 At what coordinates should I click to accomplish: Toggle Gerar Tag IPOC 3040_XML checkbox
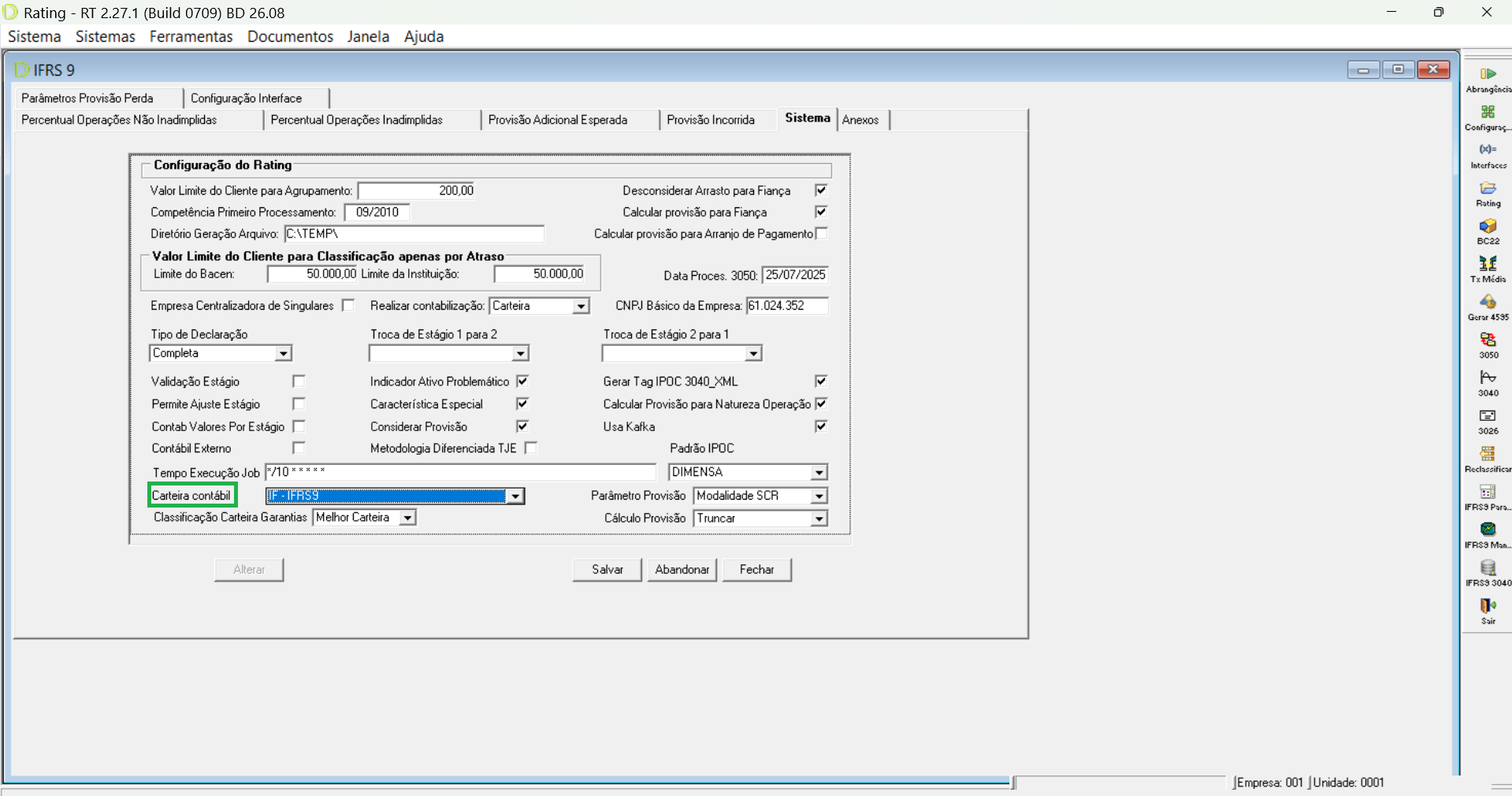pyautogui.click(x=821, y=381)
